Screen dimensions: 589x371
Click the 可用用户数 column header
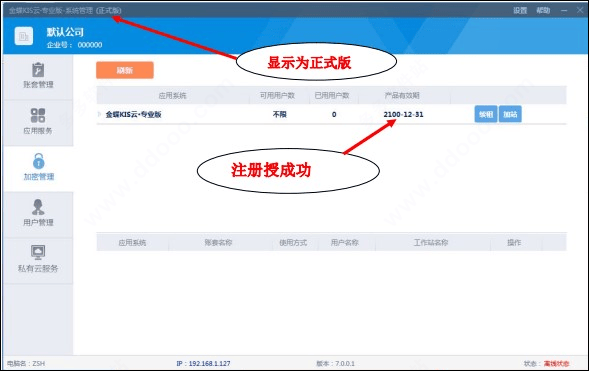(277, 95)
